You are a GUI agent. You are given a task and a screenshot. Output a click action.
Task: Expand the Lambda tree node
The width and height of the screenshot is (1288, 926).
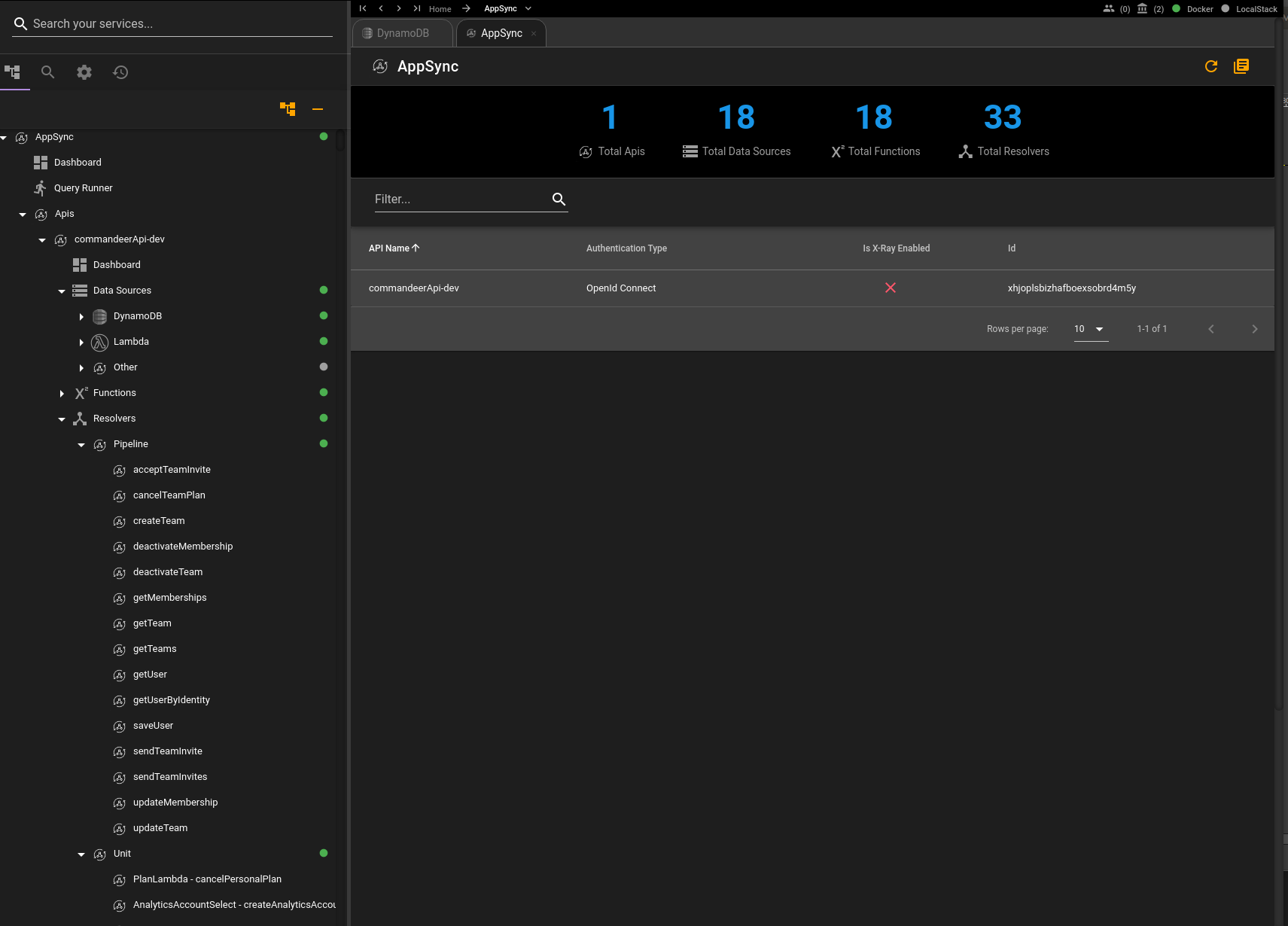click(81, 343)
